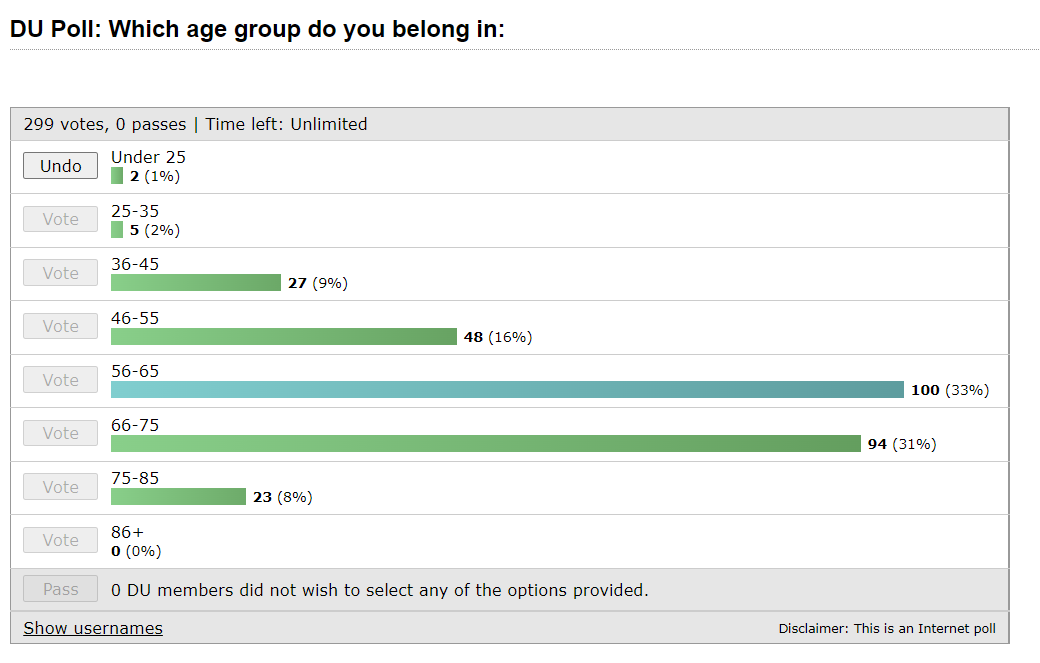Click the small 25-35 result bar

pyautogui.click(x=117, y=229)
